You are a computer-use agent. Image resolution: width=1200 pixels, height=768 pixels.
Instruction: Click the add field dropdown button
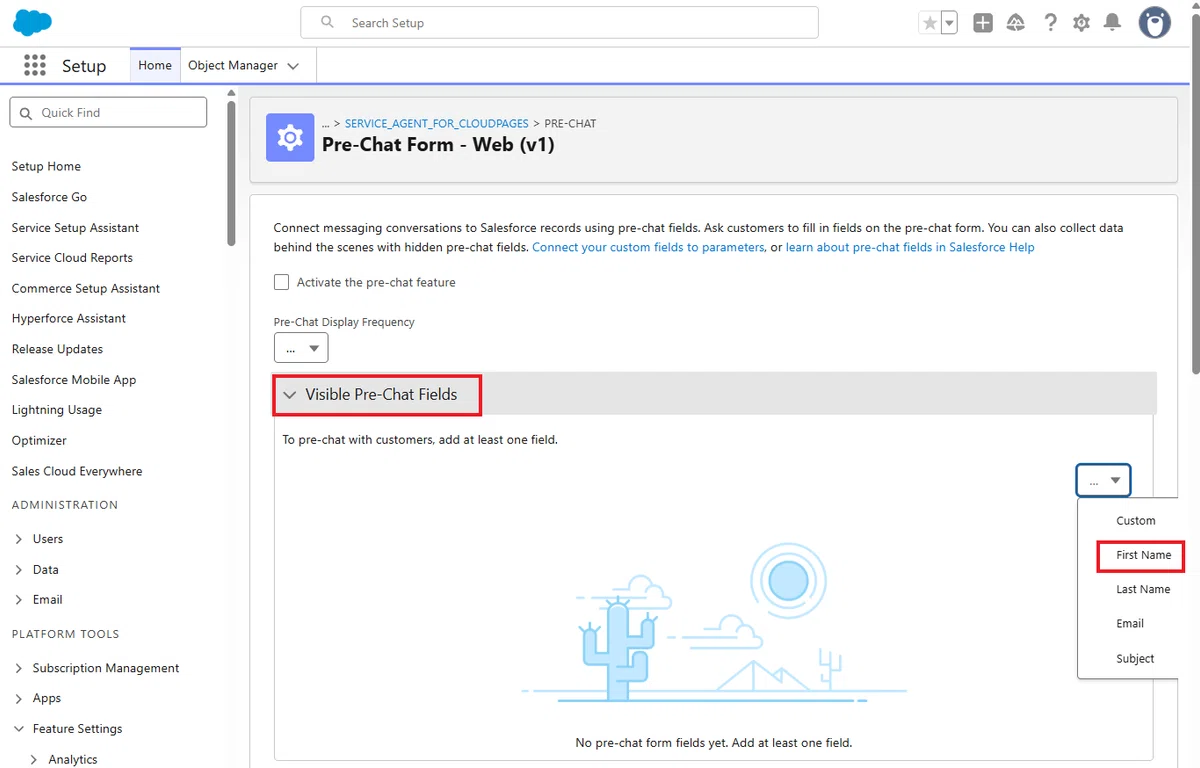pyautogui.click(x=1103, y=480)
